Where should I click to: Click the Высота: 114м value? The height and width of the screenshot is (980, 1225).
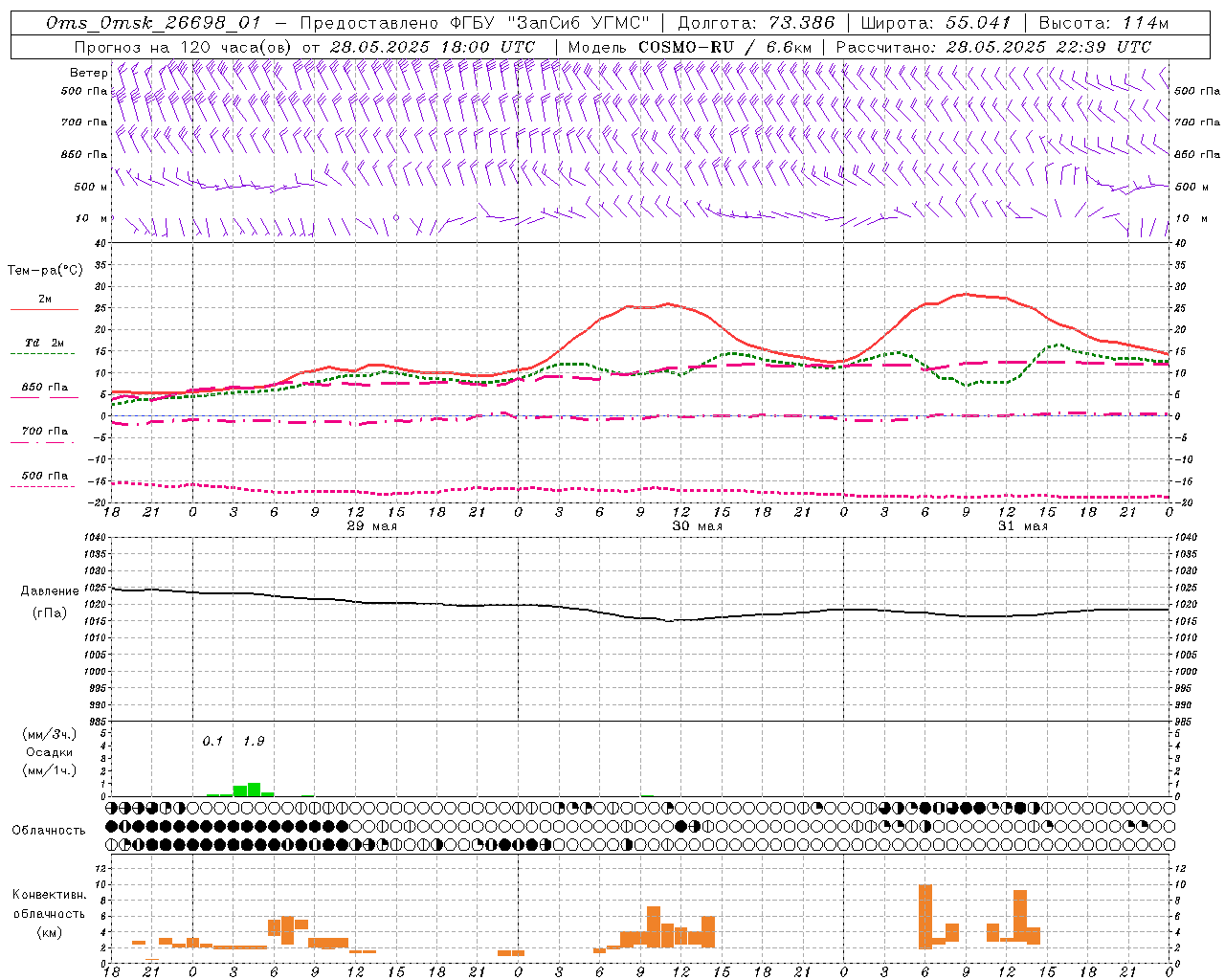tap(1103, 23)
